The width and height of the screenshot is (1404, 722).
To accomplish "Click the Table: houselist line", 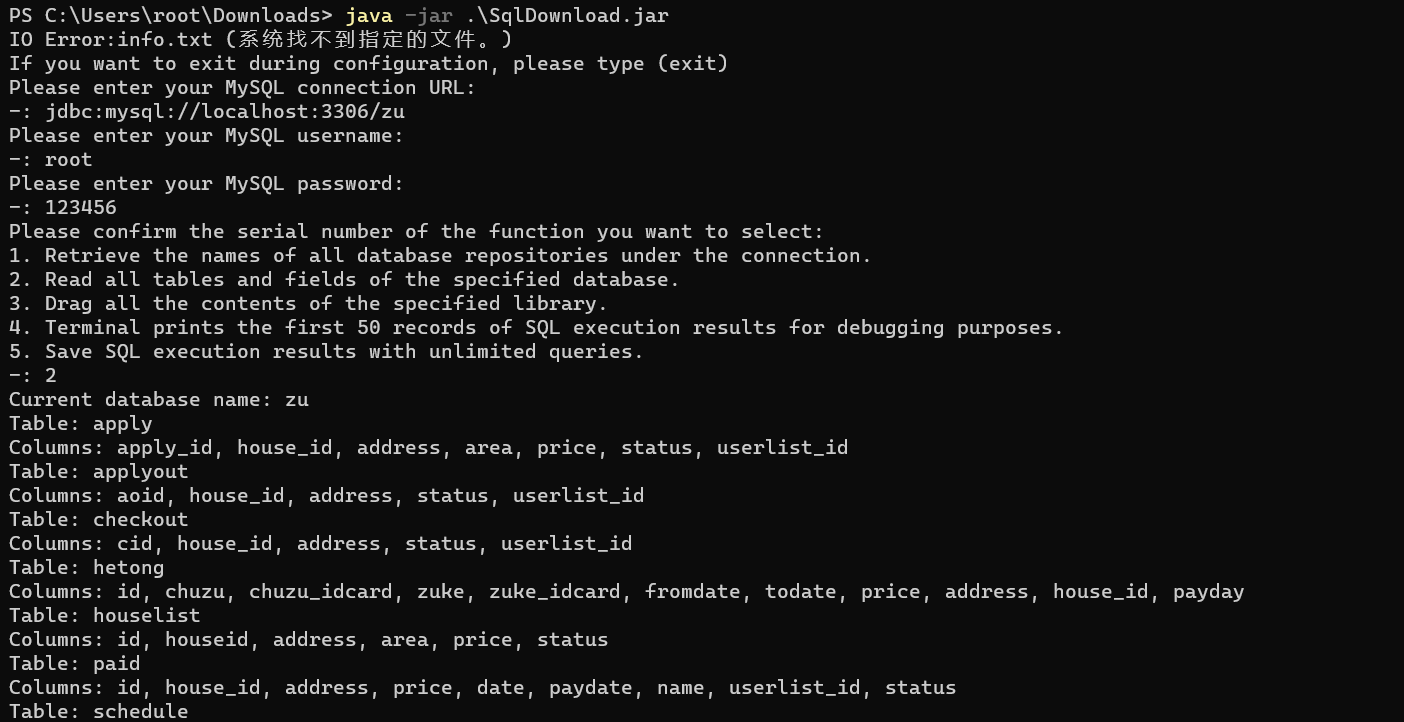I will point(105,615).
